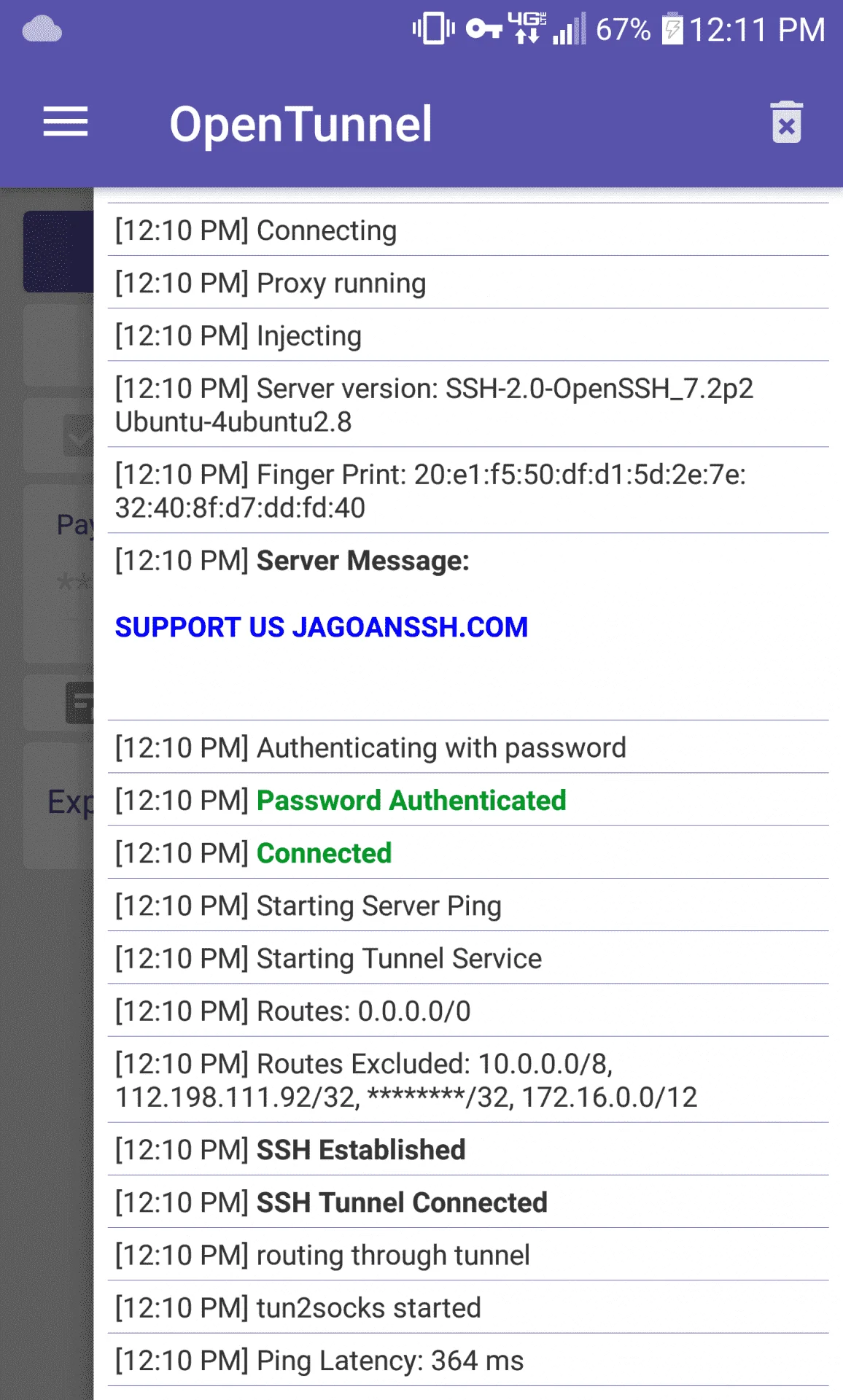Select the Routes Excluded log entry
Screen dimensions: 843x1400
468,1080
